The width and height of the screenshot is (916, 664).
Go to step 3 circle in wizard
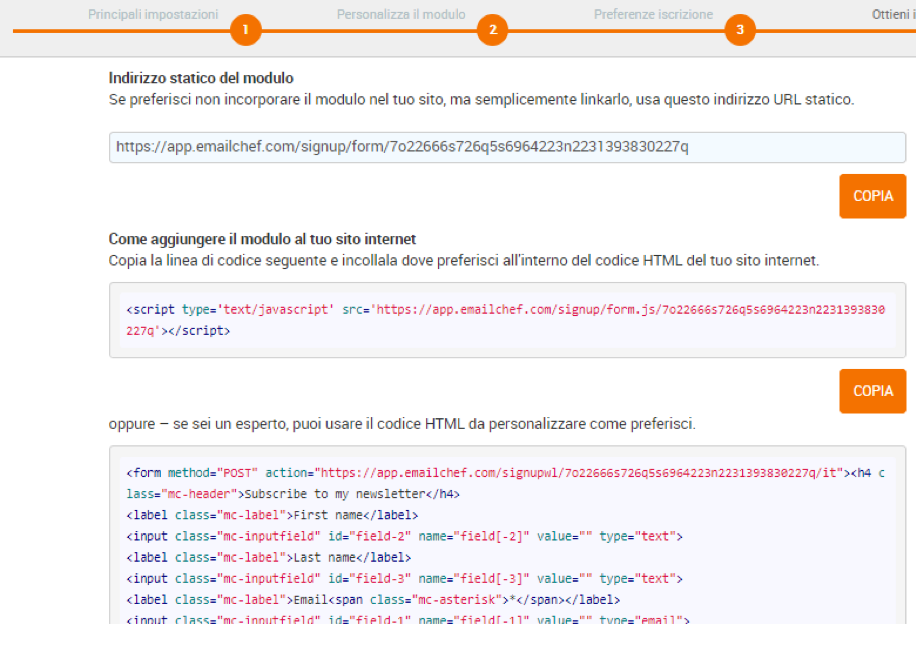(x=740, y=30)
